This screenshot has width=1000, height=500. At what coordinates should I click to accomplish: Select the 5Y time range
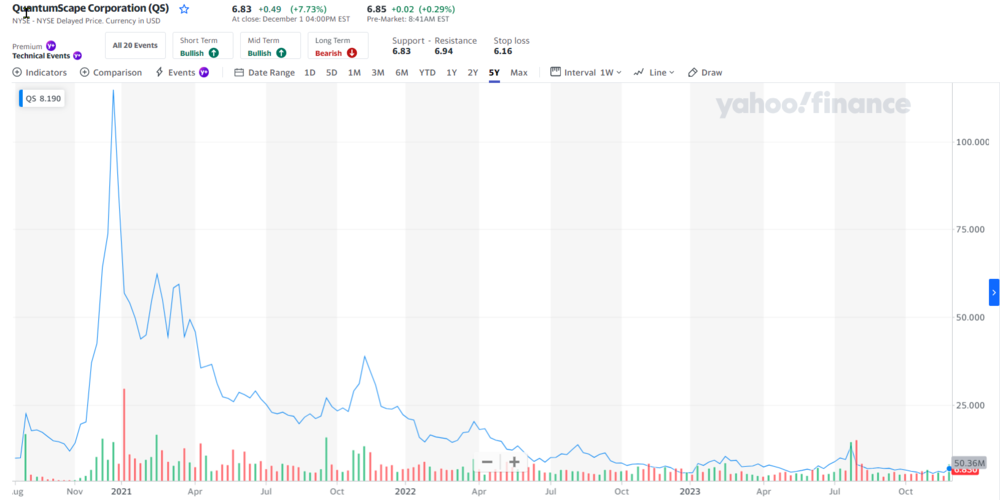pos(494,73)
